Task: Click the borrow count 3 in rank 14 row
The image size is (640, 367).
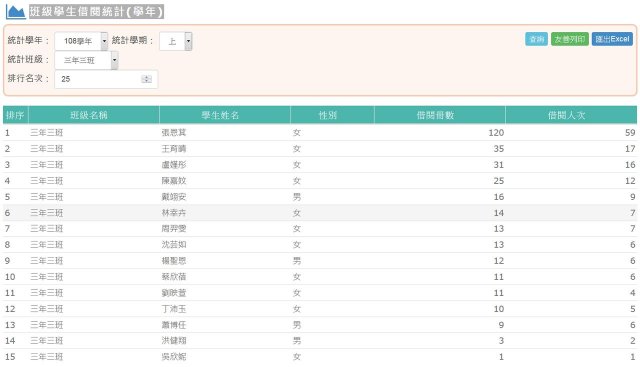Action: click(501, 341)
